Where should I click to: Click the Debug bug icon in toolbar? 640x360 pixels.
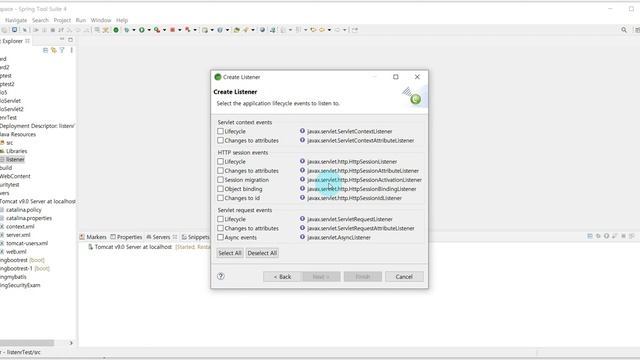127,30
